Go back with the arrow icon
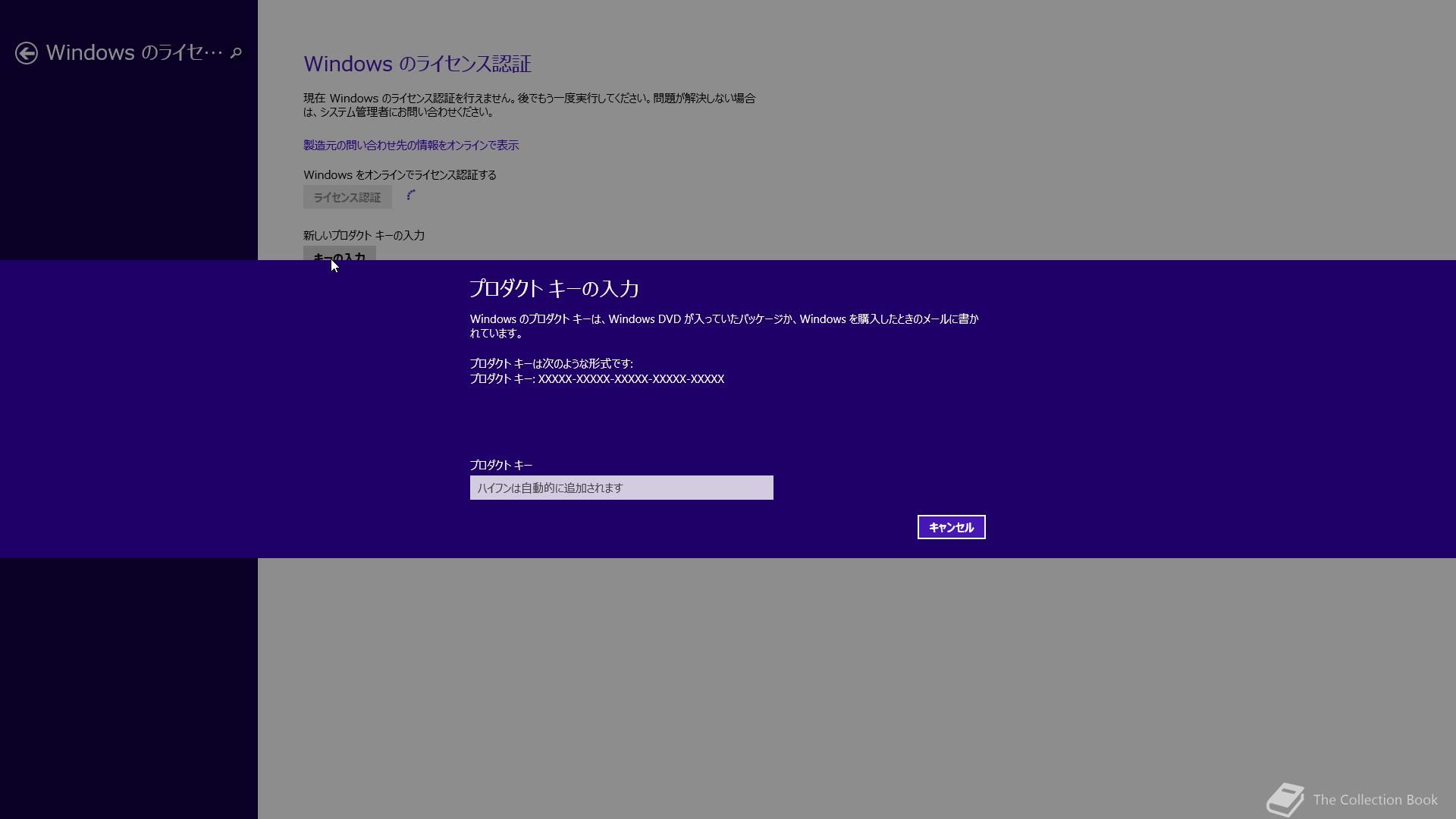This screenshot has width=1456, height=819. pyautogui.click(x=27, y=53)
